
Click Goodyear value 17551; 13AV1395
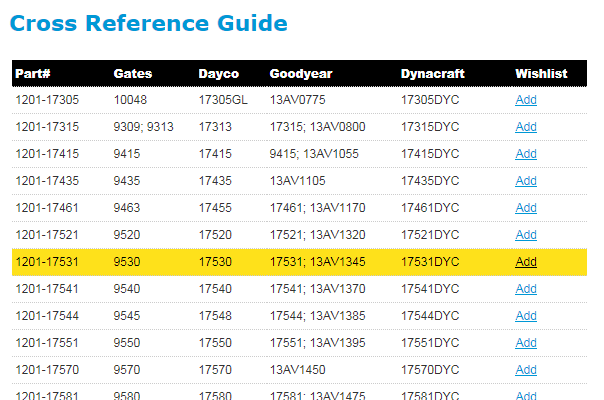pos(317,343)
